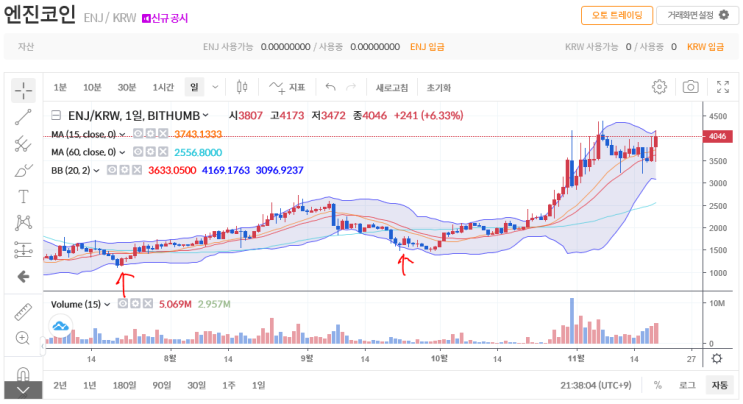This screenshot has height=404, width=743.
Task: Select the brush drawing tool
Action: point(23,171)
